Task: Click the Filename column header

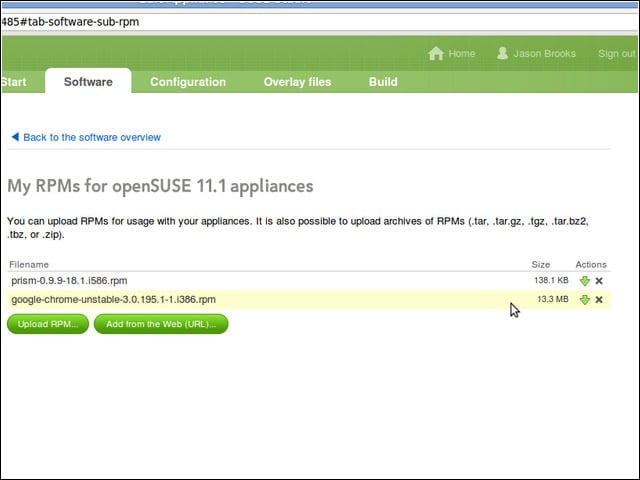Action: pos(29,264)
